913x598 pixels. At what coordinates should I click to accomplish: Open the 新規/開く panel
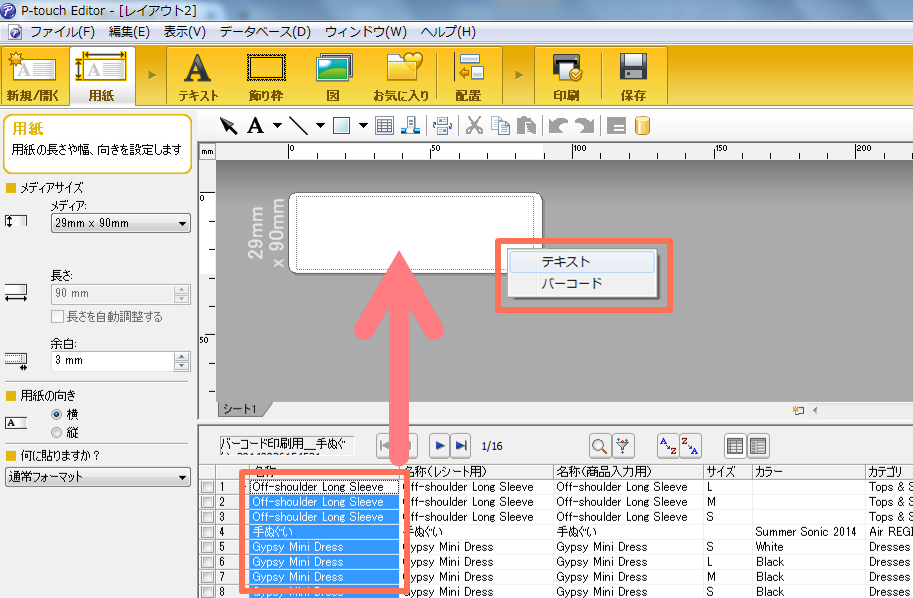coord(33,76)
